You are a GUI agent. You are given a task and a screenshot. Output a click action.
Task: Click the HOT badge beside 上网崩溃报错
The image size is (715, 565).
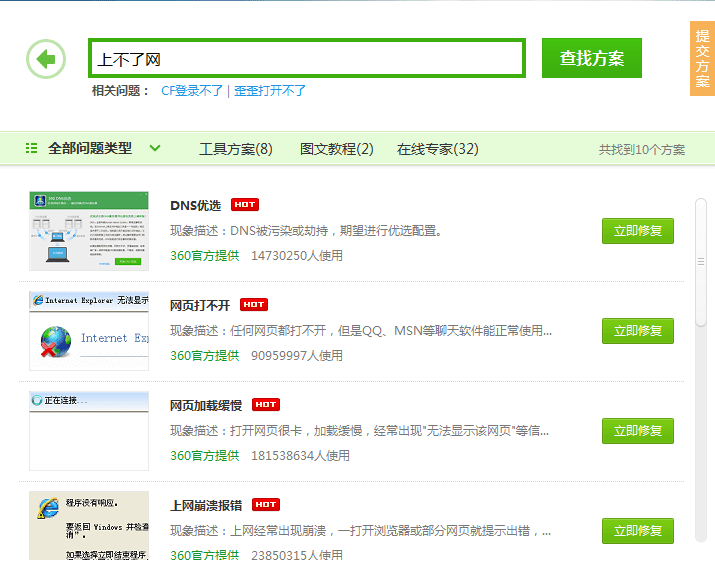(265, 504)
